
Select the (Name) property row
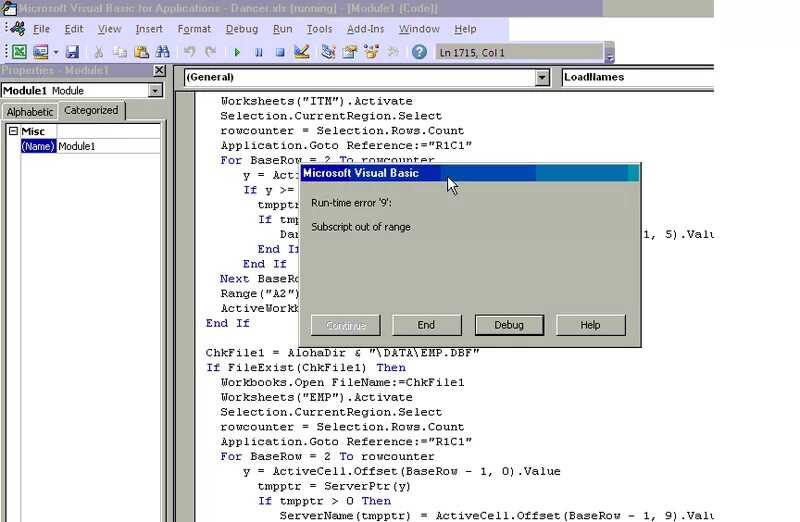tap(38, 146)
